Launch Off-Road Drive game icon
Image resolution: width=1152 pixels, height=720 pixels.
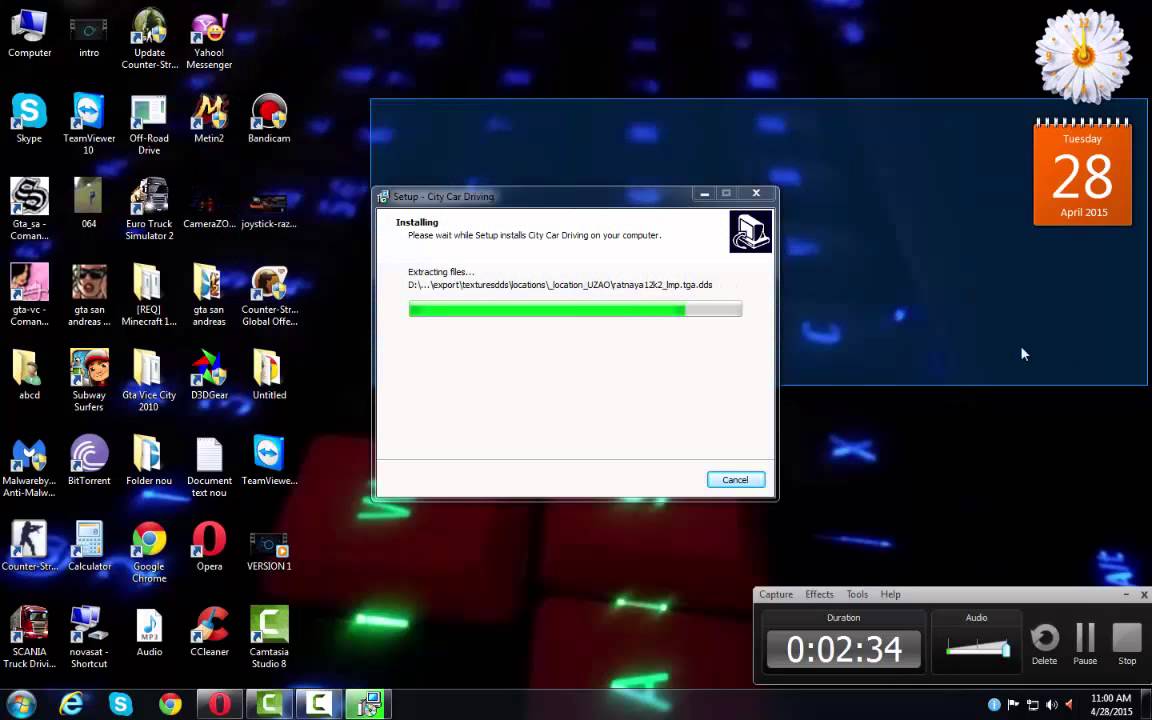[x=149, y=123]
